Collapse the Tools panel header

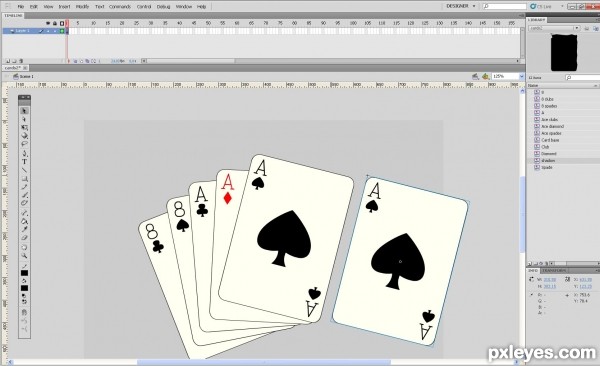[x=24, y=98]
